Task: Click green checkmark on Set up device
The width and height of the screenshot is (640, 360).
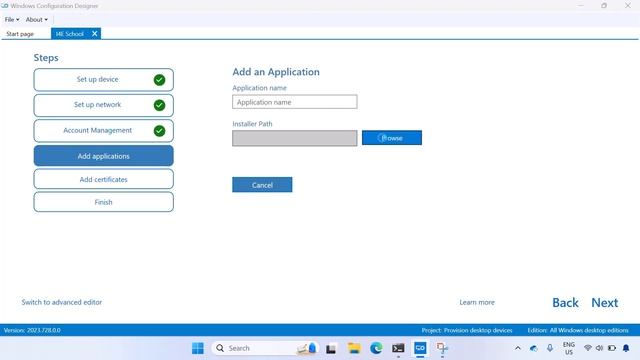Action: click(159, 80)
